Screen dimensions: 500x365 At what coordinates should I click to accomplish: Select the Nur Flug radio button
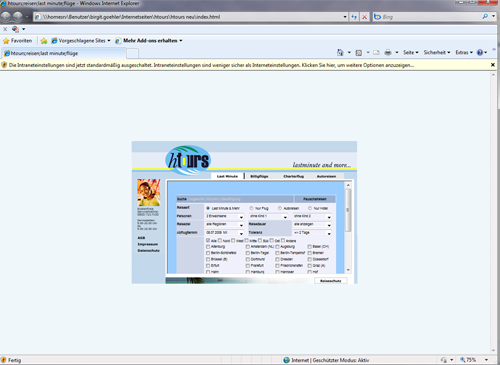[x=252, y=208]
